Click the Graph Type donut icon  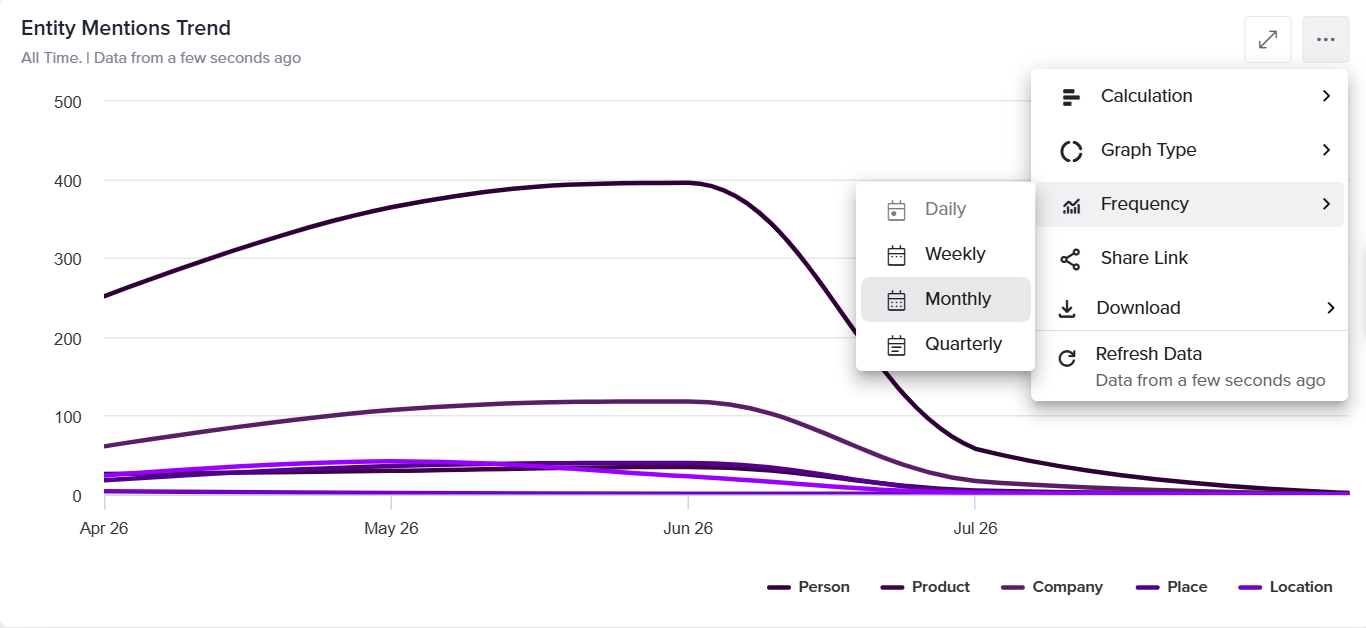tap(1071, 151)
